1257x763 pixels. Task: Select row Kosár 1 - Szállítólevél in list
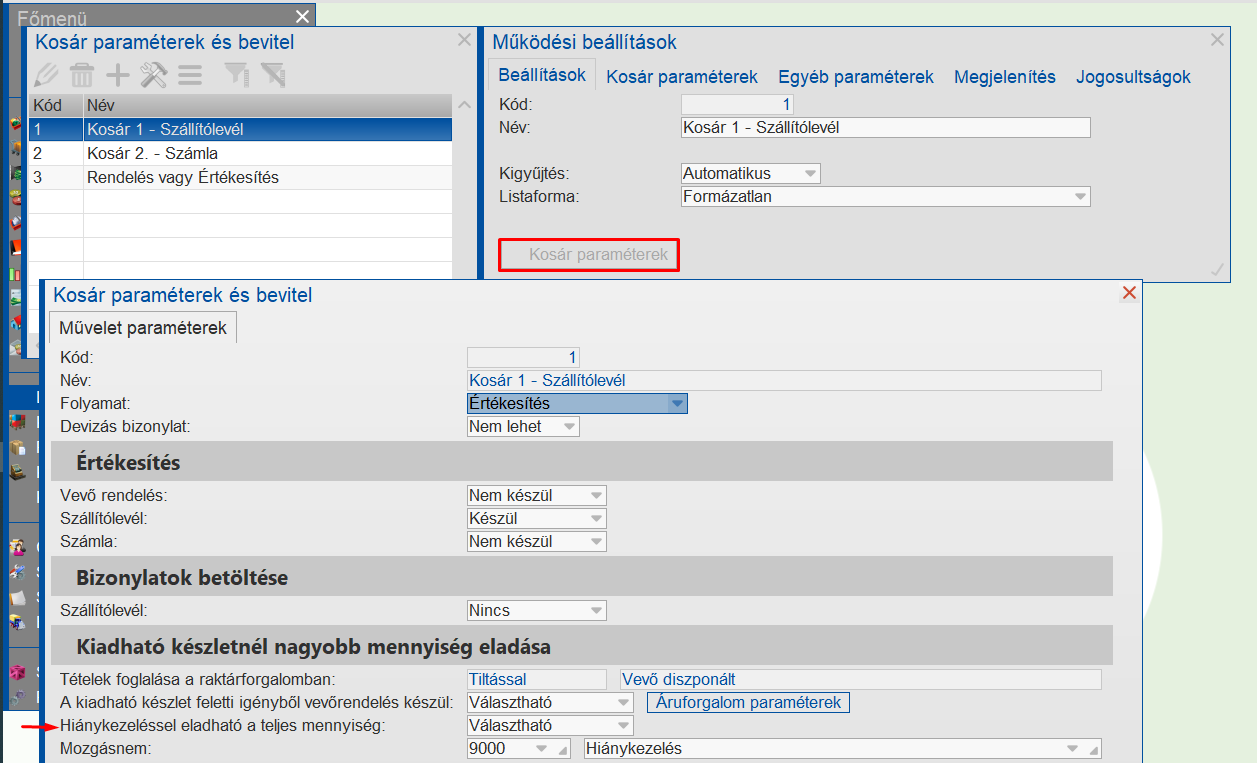(x=241, y=129)
